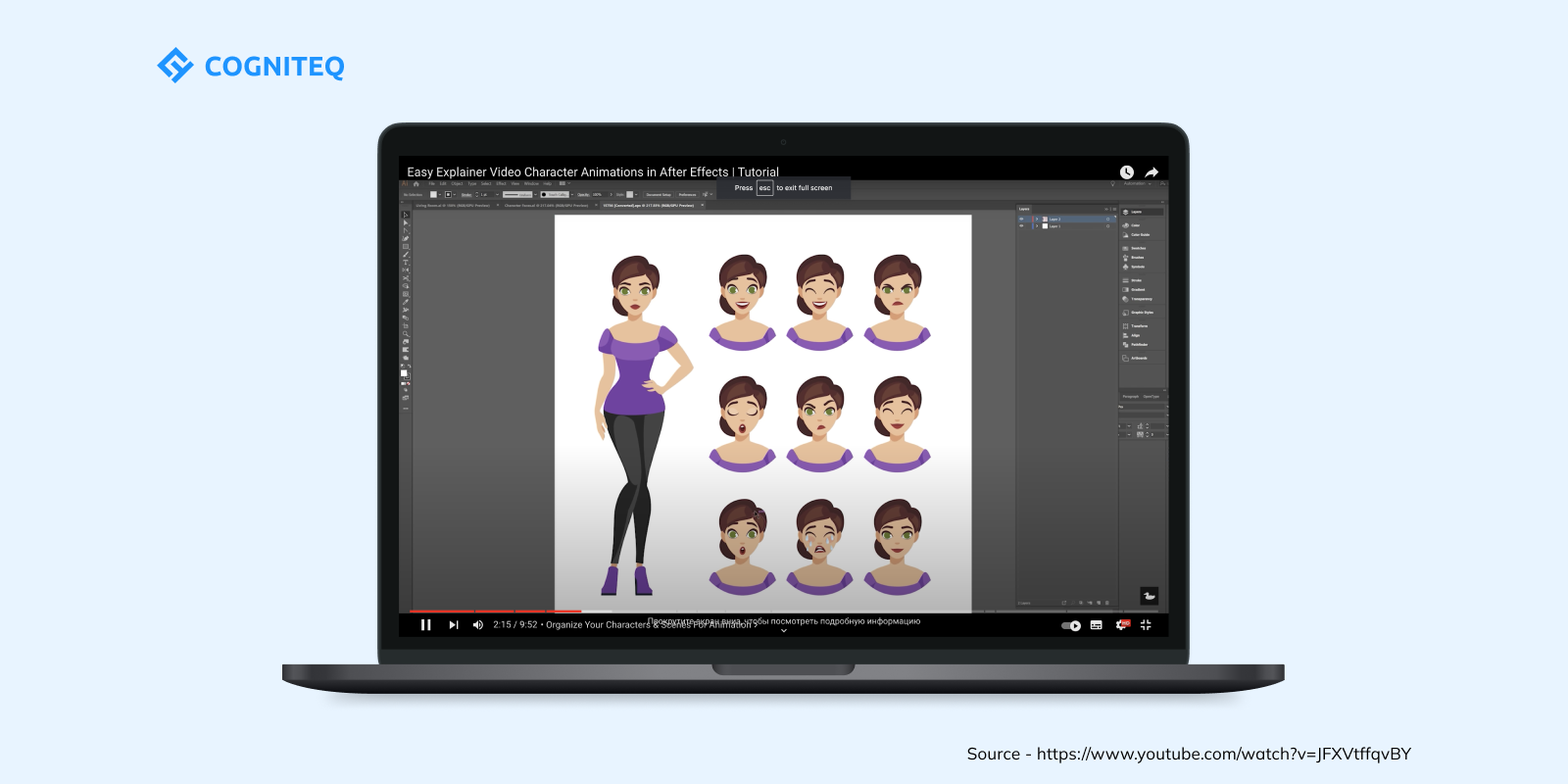Open the Edit menu
Screen dimensions: 1568x784
point(443,183)
